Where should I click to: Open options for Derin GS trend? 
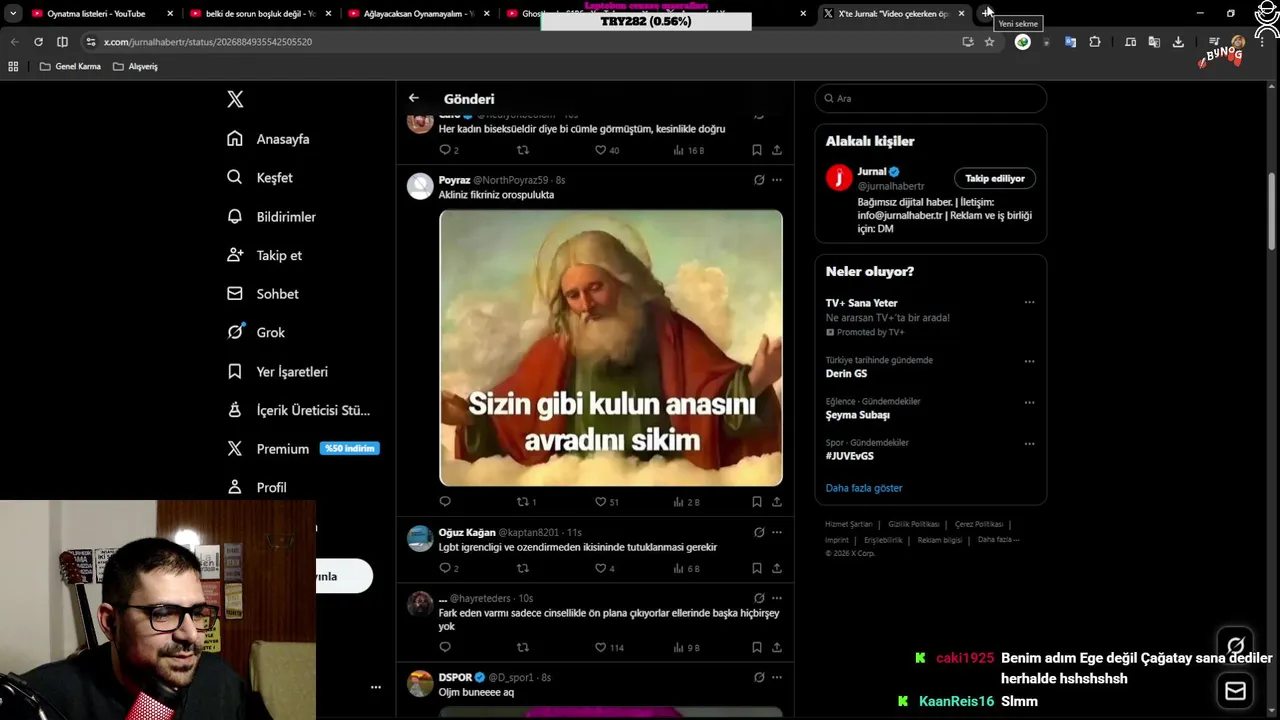1029,361
